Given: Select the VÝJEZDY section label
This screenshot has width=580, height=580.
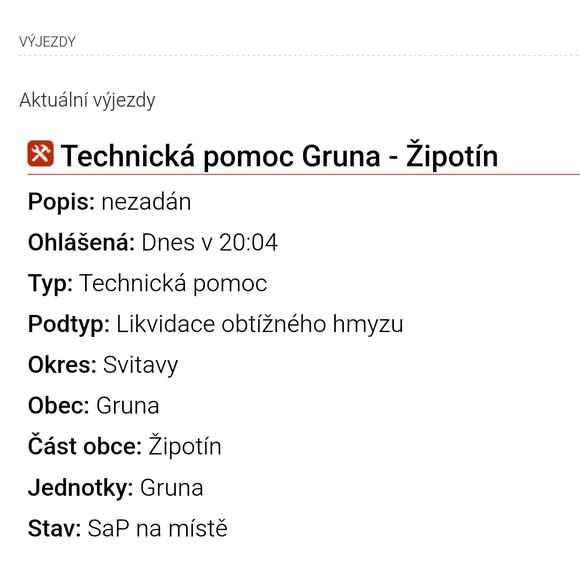Looking at the screenshot, I should click(x=47, y=42).
